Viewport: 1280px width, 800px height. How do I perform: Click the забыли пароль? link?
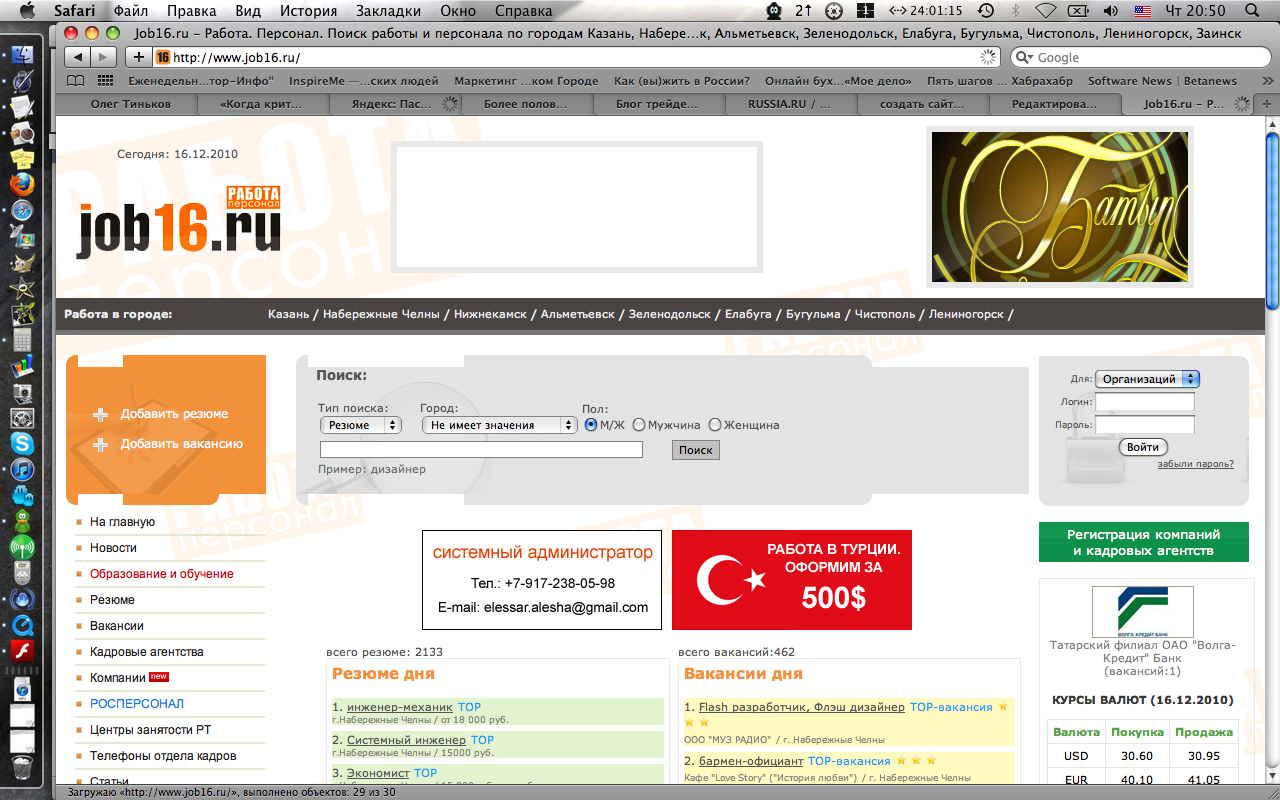[x=1195, y=464]
